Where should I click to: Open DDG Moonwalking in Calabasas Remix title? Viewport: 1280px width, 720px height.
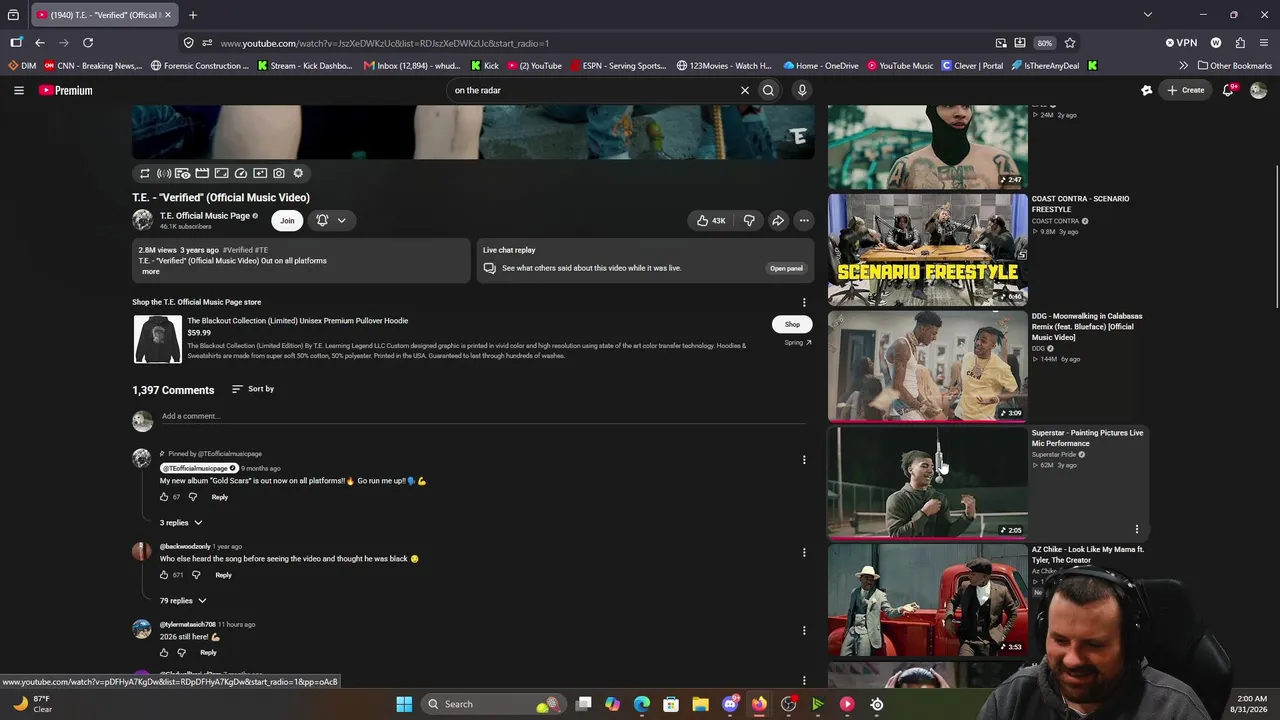click(x=1087, y=327)
